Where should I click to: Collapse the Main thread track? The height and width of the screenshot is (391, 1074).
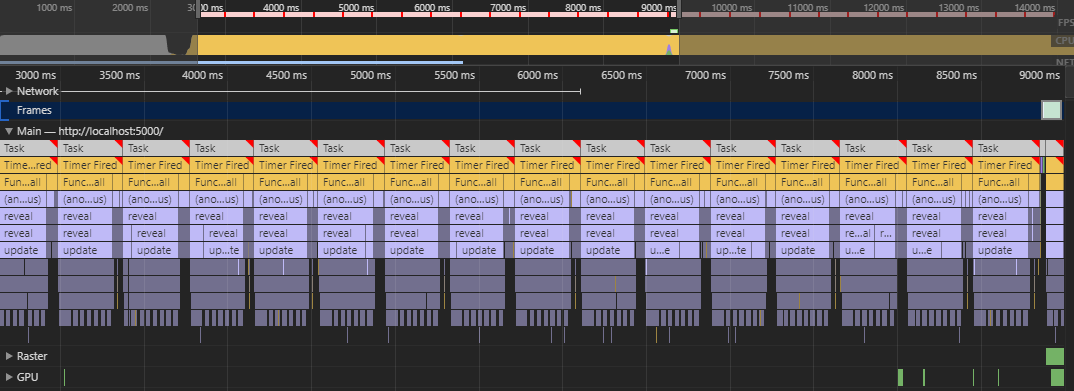coord(9,131)
